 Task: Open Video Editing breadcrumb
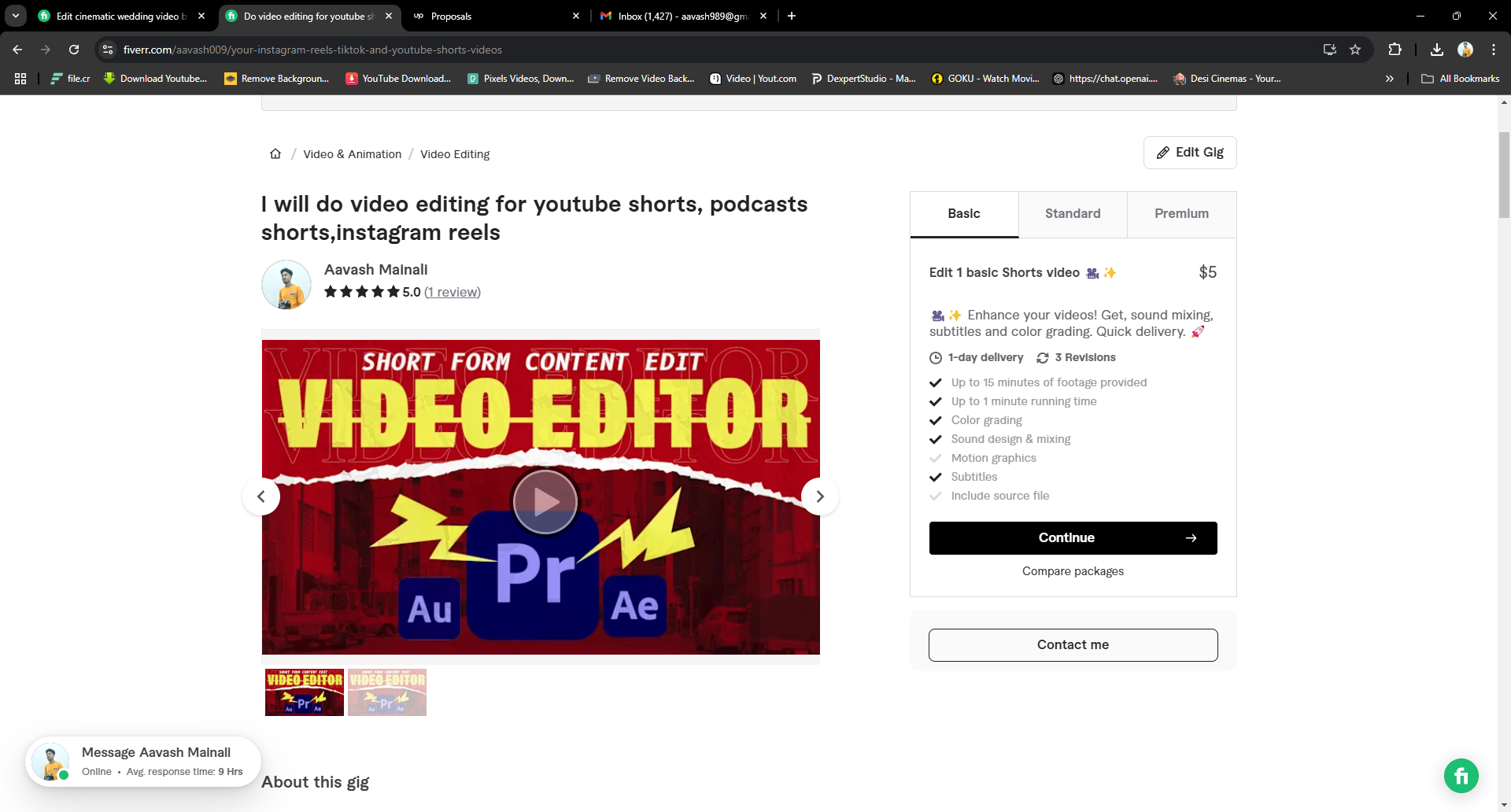[x=455, y=154]
